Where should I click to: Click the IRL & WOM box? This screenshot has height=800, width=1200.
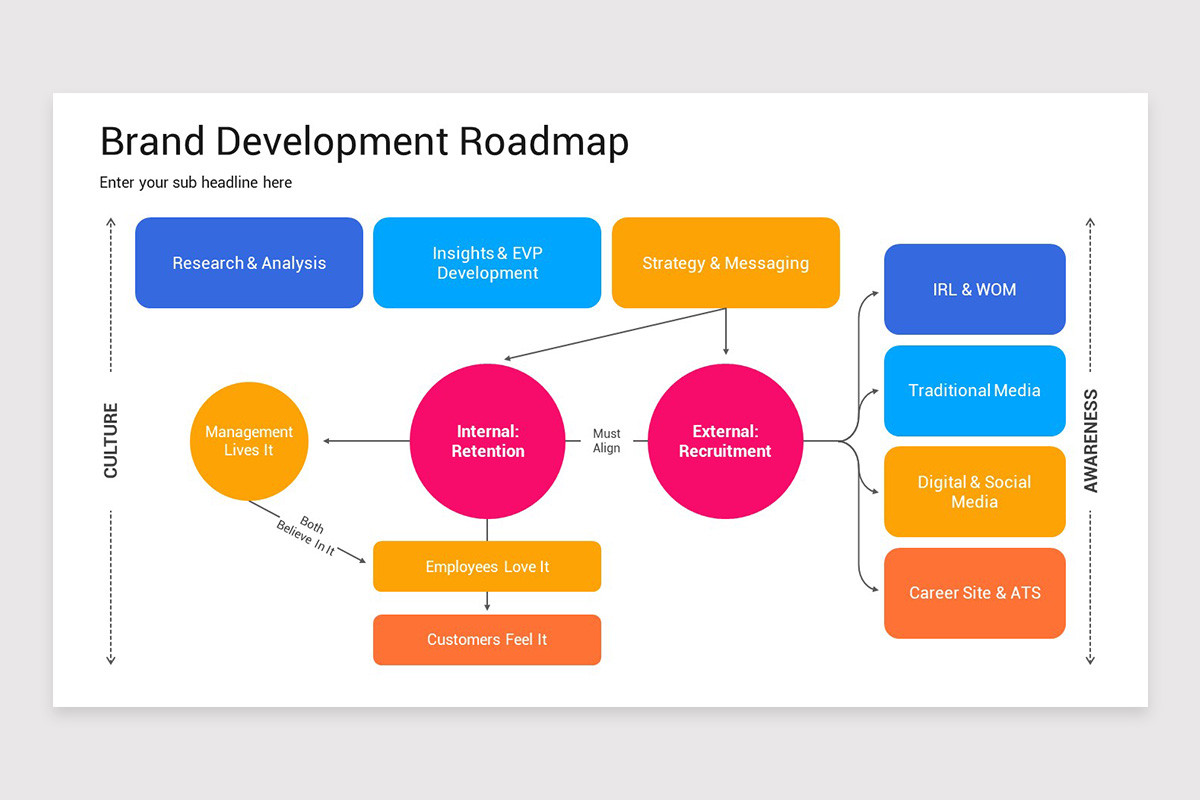click(x=975, y=289)
